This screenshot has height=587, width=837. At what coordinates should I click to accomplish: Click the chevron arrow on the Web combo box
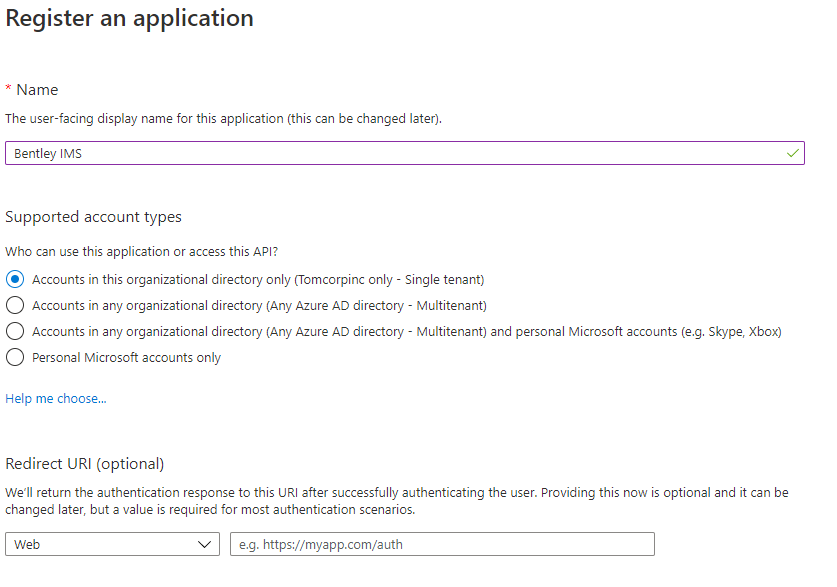pyautogui.click(x=205, y=544)
